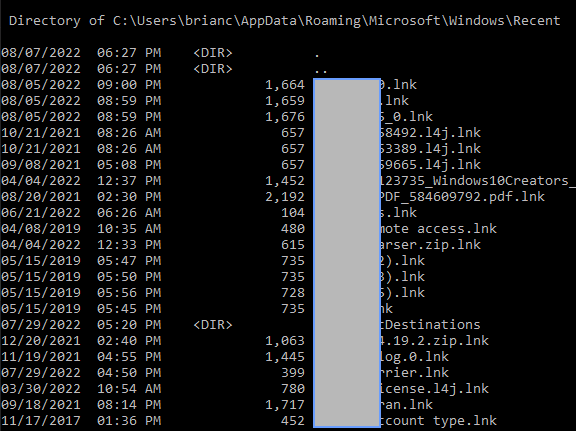Click the 58492.l4j.lnk file entry
This screenshot has width=576, height=431.
click(x=430, y=133)
